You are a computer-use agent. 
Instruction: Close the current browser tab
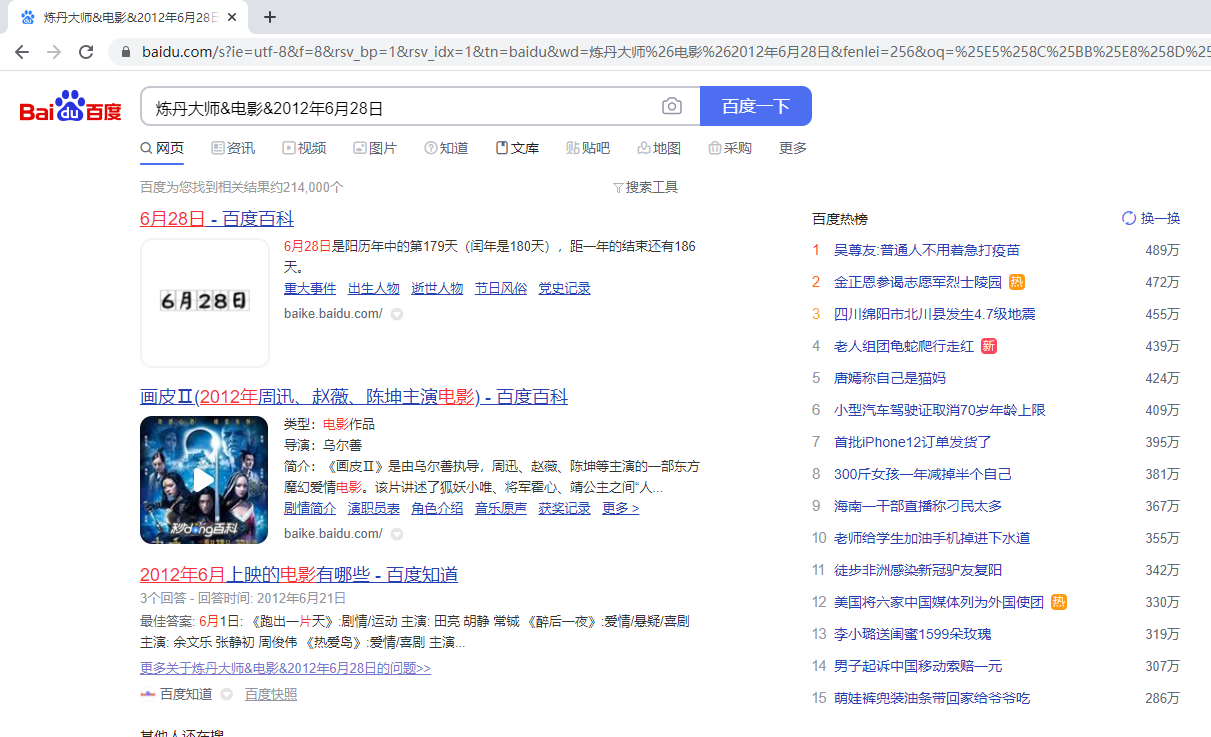coord(232,17)
